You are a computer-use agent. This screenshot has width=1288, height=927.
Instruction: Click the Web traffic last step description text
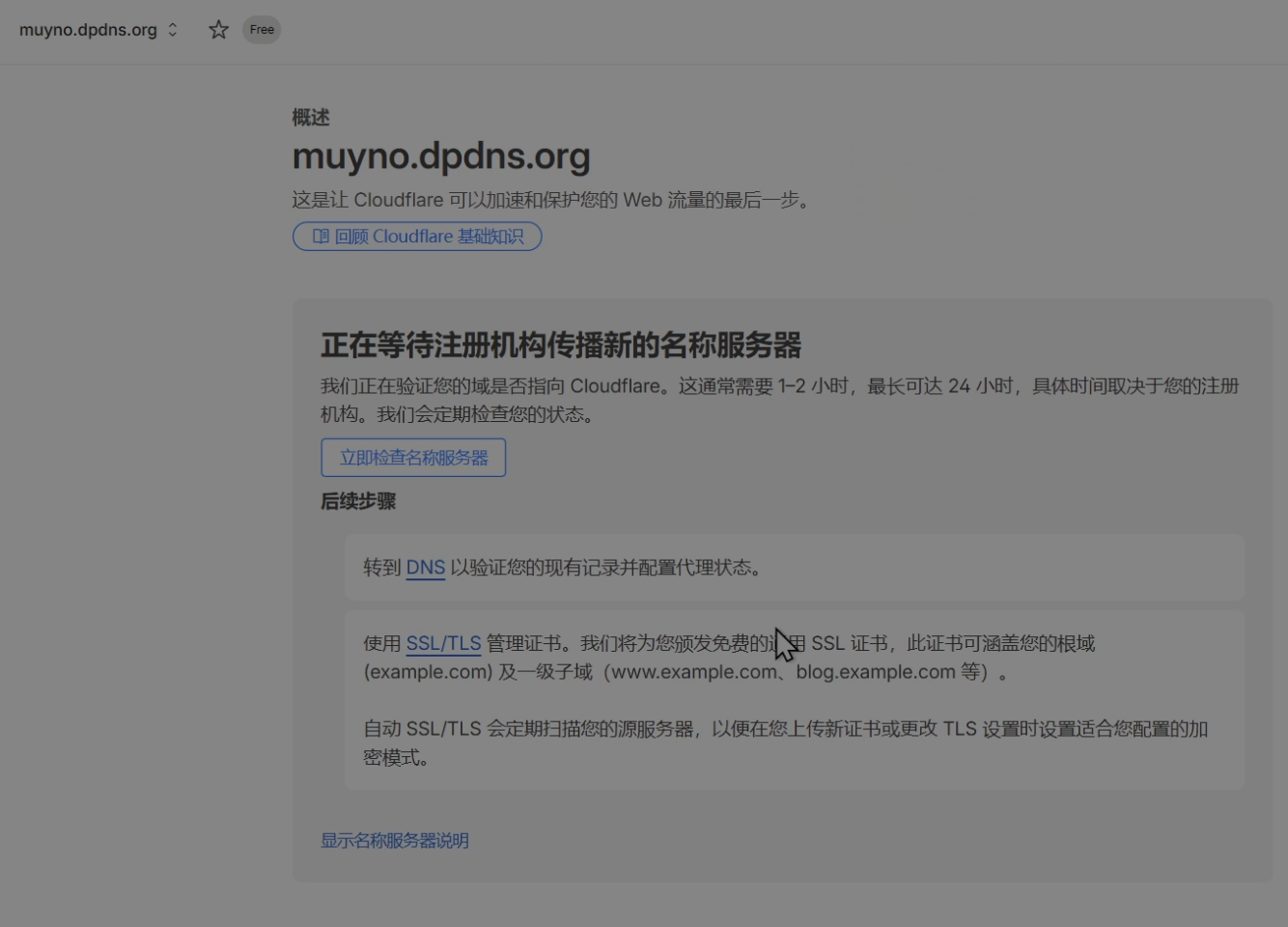pos(550,200)
